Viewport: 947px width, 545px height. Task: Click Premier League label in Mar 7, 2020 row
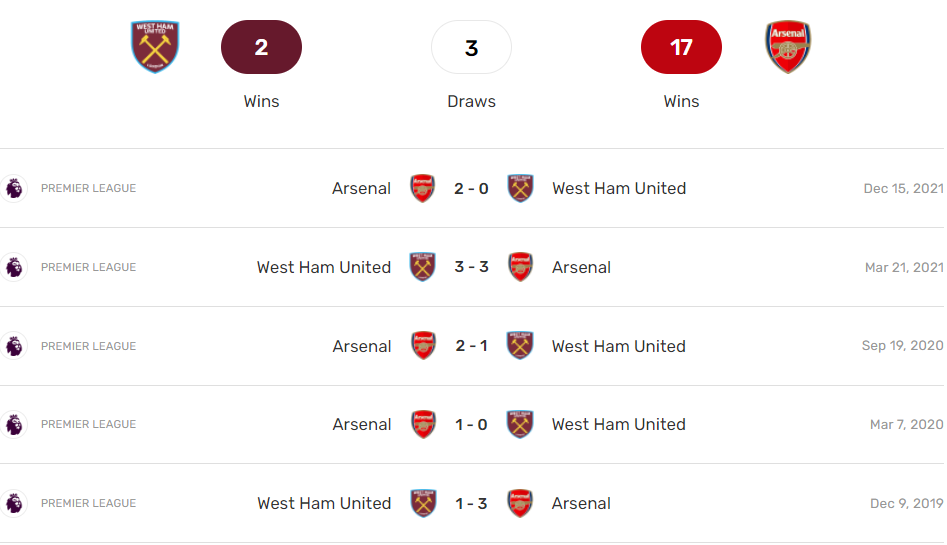[x=88, y=424]
